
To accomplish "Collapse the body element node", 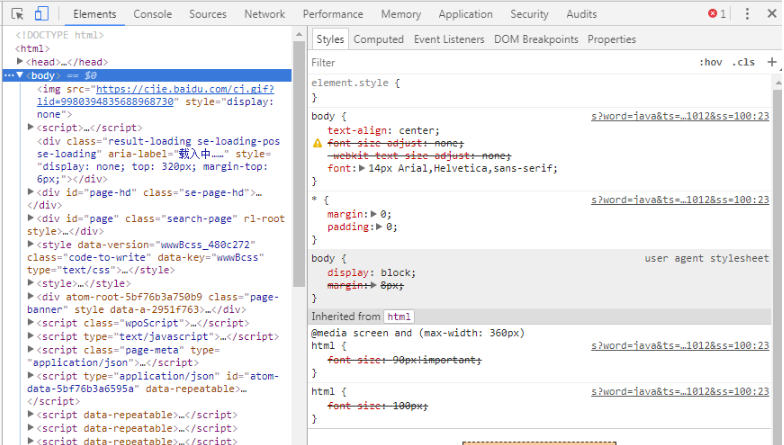I will (x=20, y=76).
